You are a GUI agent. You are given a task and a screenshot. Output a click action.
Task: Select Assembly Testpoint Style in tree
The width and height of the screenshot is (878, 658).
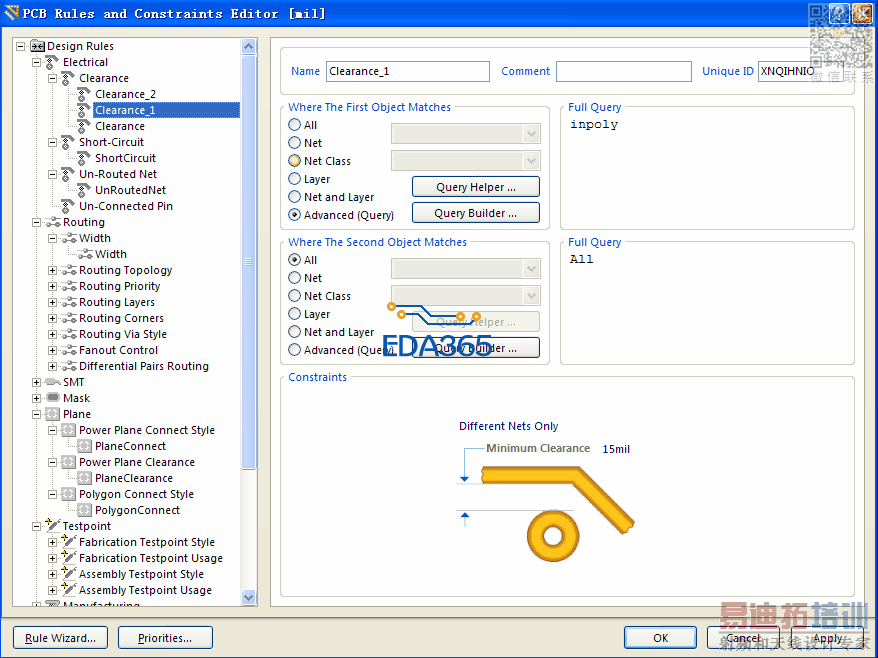click(x=141, y=575)
